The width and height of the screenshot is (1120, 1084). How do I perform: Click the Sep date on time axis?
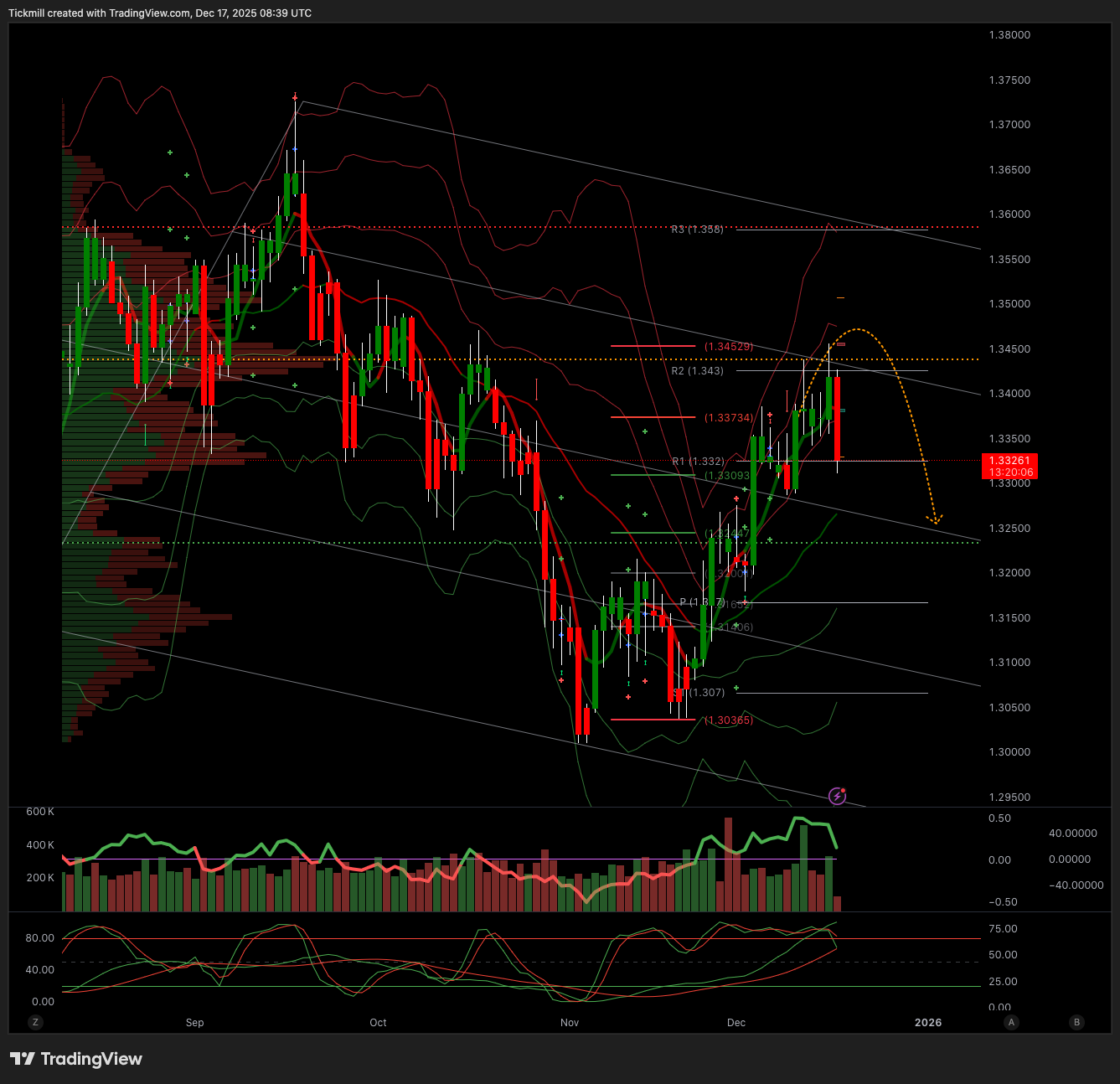tap(194, 1023)
